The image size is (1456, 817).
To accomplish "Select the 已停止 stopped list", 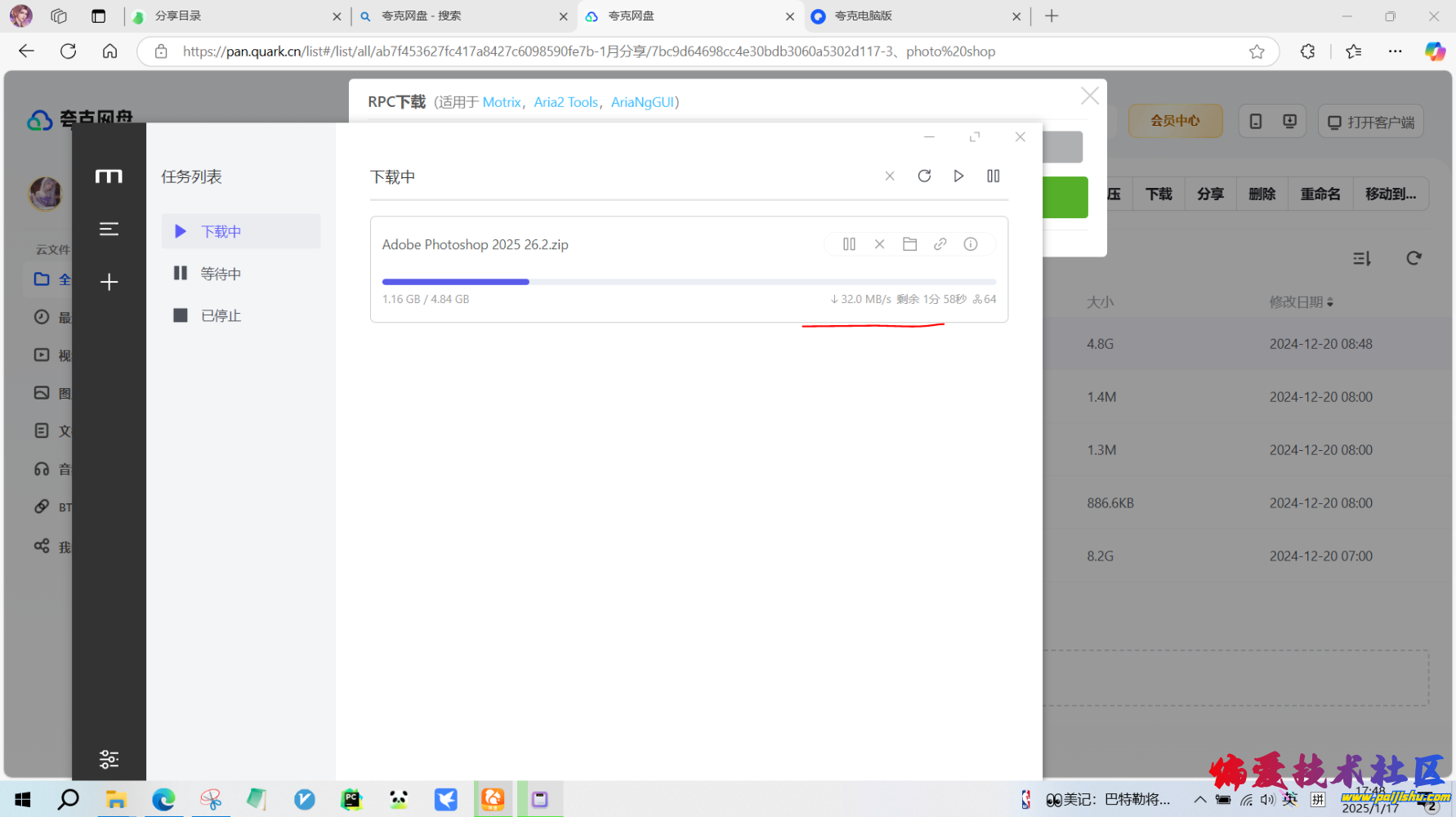I will pyautogui.click(x=221, y=316).
